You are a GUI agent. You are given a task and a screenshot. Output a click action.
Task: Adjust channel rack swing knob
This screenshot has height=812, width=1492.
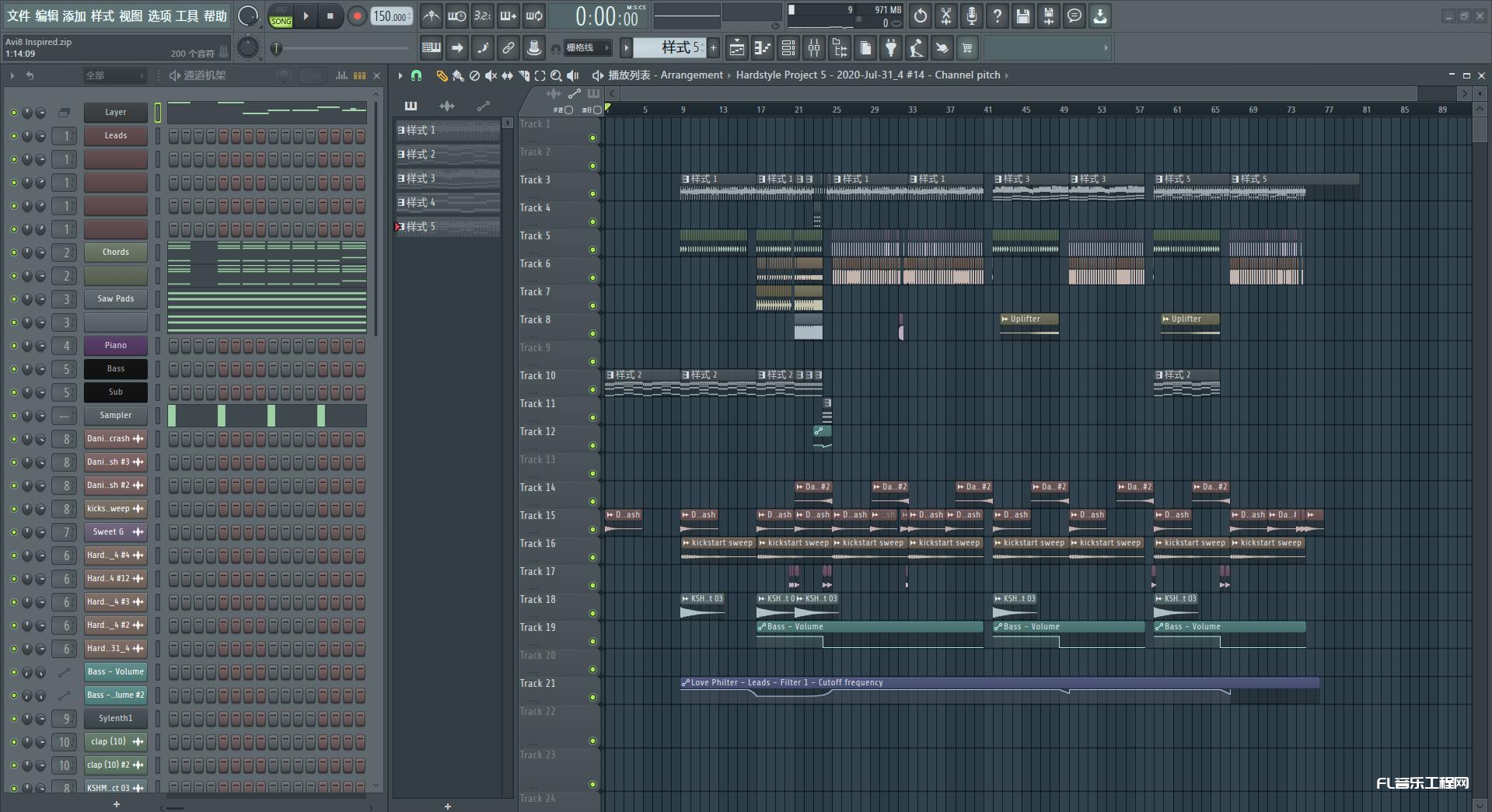[285, 75]
